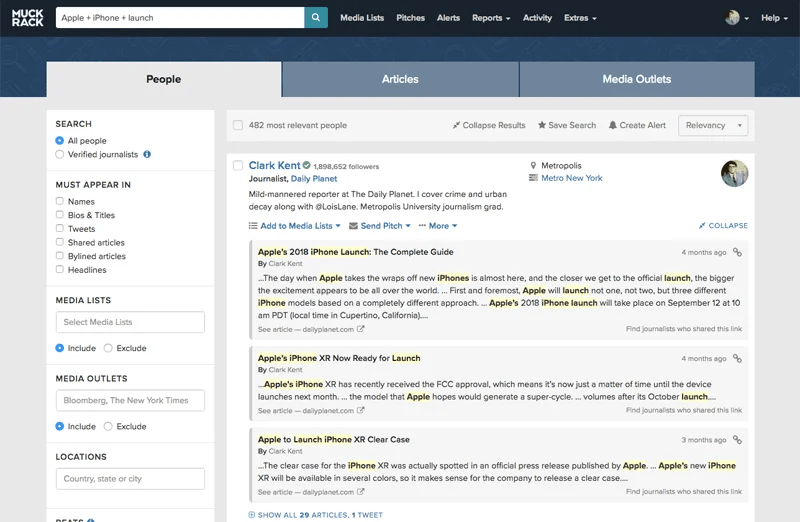Screen dimensions: 800x522
Task: Click the Media Outlets filter field
Action: pos(130,401)
